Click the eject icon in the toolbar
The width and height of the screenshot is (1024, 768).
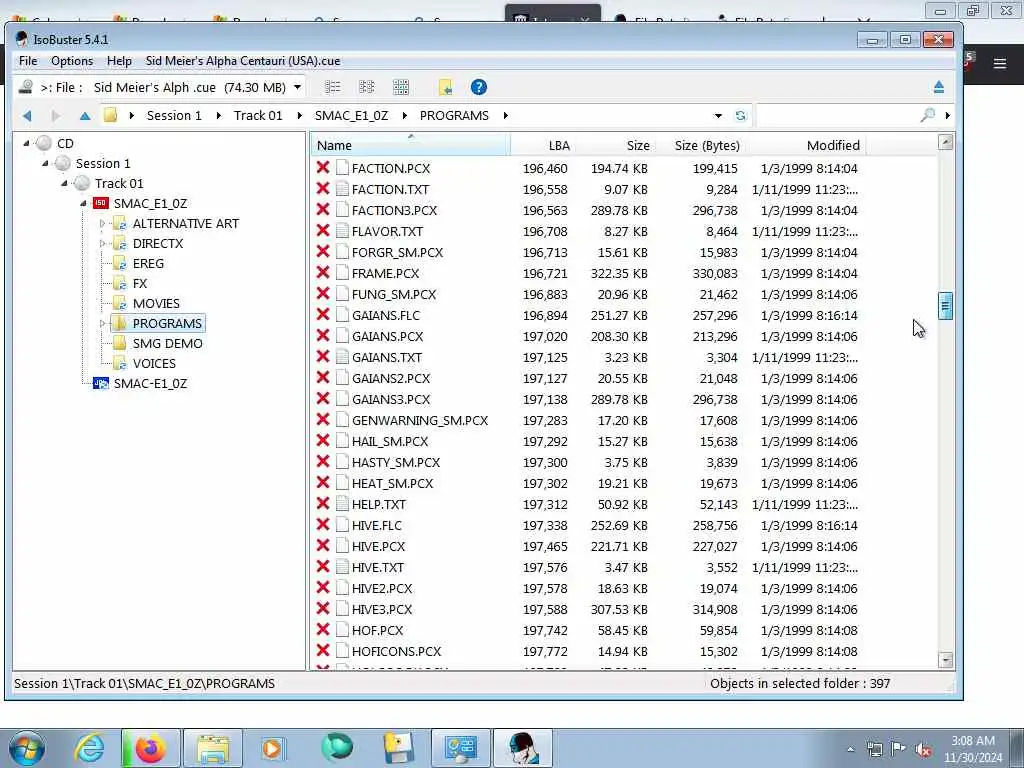[938, 87]
